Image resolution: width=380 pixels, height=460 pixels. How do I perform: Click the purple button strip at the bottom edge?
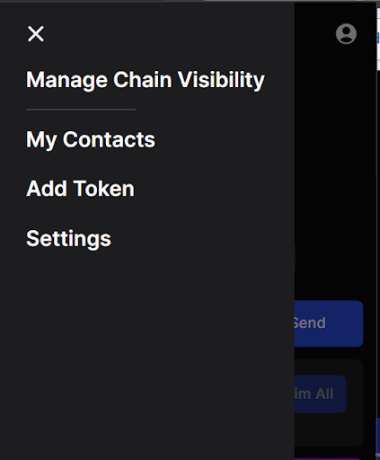(x=328, y=459)
